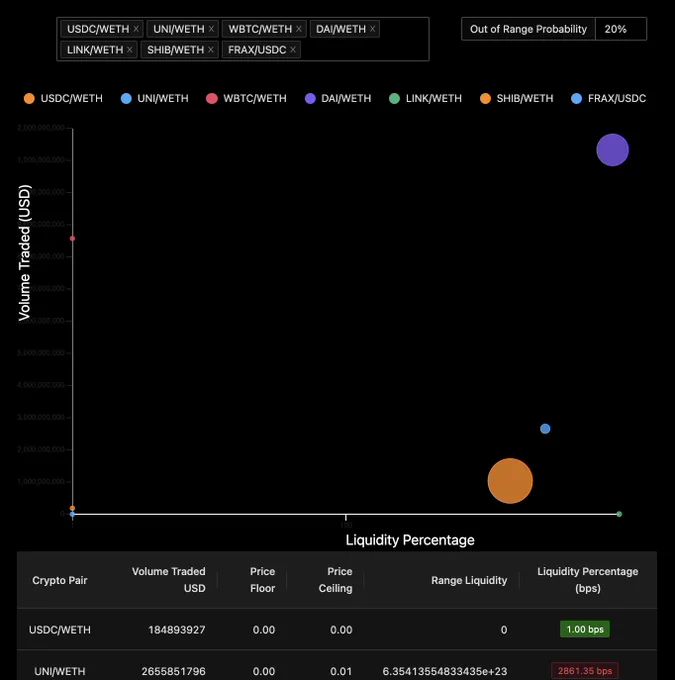Toggle DAI/WETH series in the legend

tap(338, 98)
